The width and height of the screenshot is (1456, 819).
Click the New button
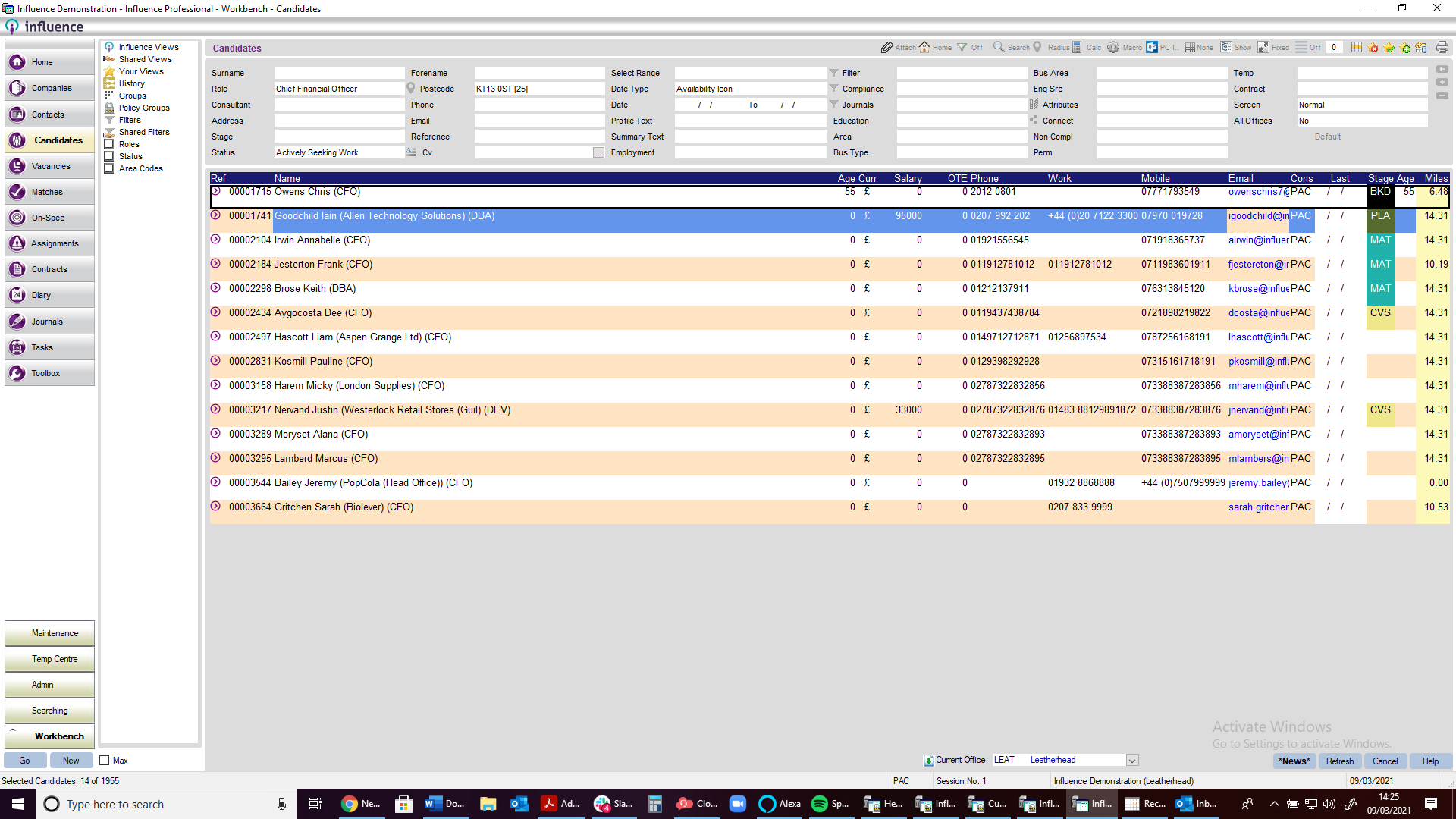(x=71, y=760)
